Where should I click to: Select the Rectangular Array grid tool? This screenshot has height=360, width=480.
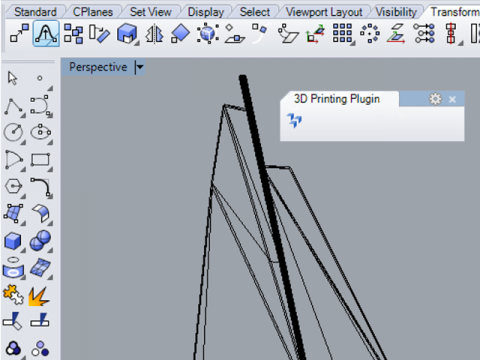click(x=342, y=33)
